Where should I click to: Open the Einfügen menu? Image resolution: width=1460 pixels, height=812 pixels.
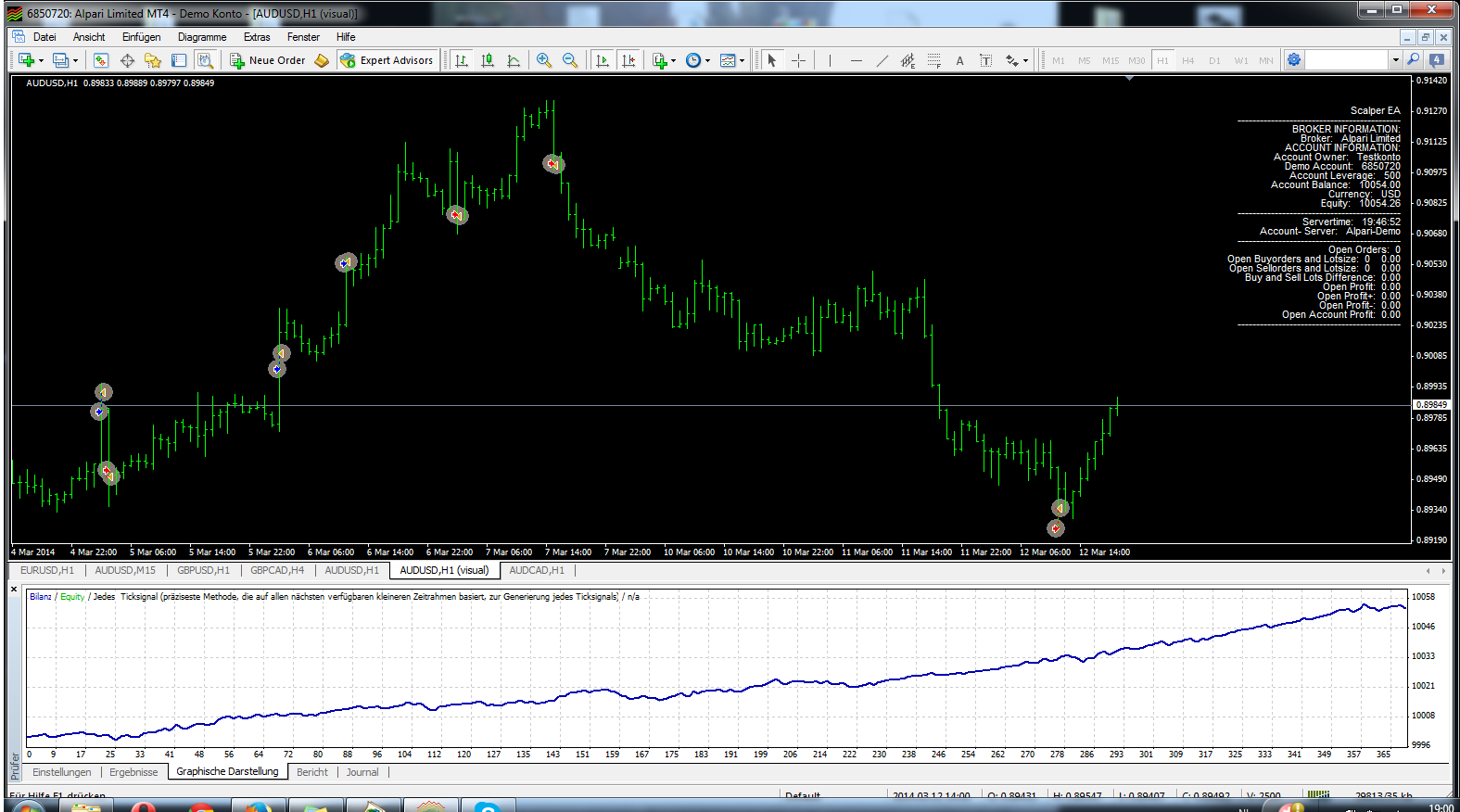[141, 37]
